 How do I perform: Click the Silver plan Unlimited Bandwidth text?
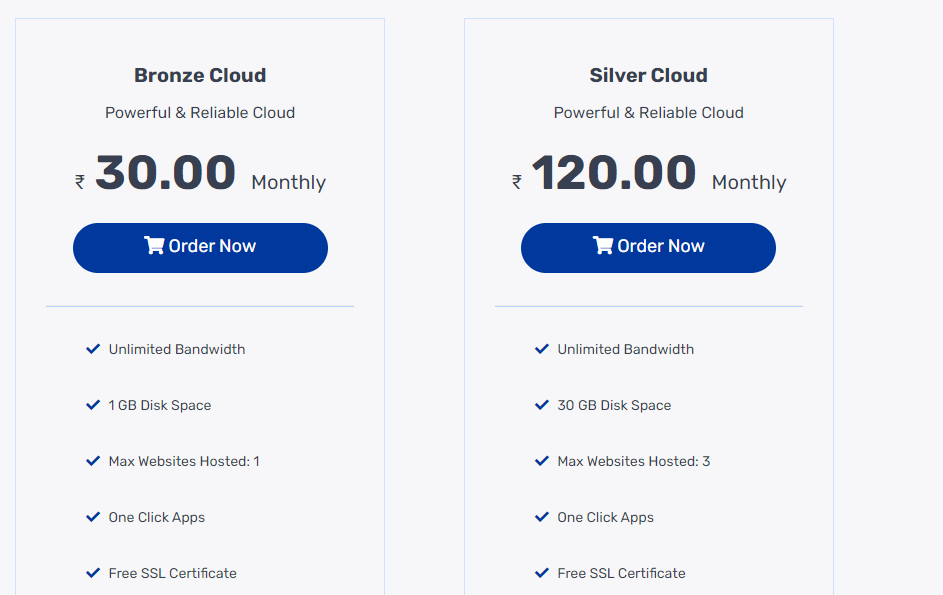[x=625, y=349]
